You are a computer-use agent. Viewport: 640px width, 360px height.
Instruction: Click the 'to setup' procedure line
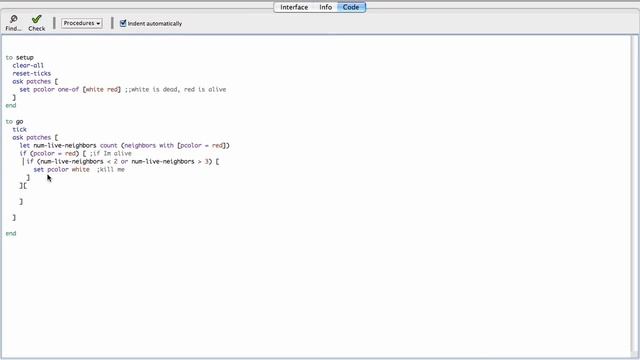point(20,58)
